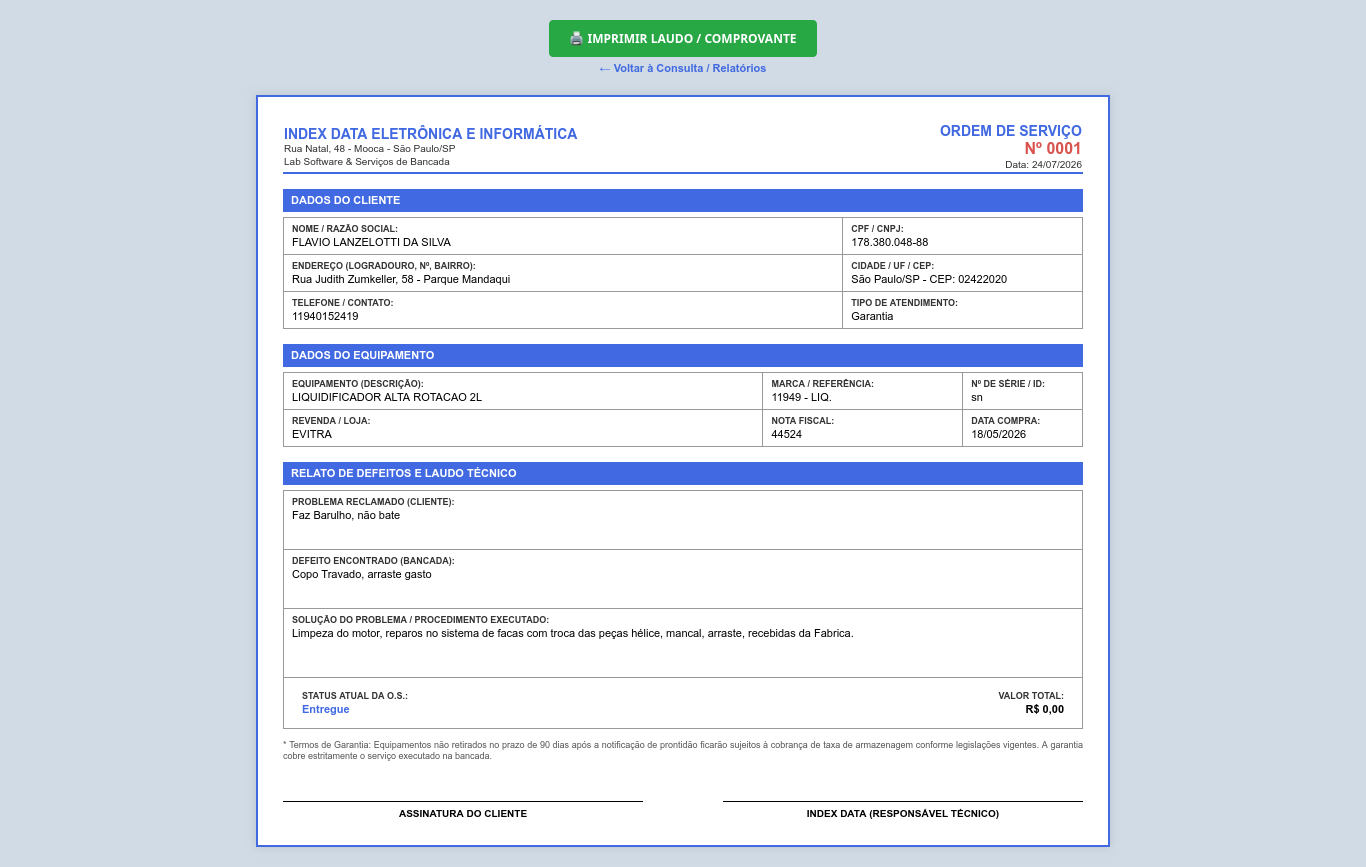
Task: Select the CPF value 178.380.048-88
Action: coord(890,242)
